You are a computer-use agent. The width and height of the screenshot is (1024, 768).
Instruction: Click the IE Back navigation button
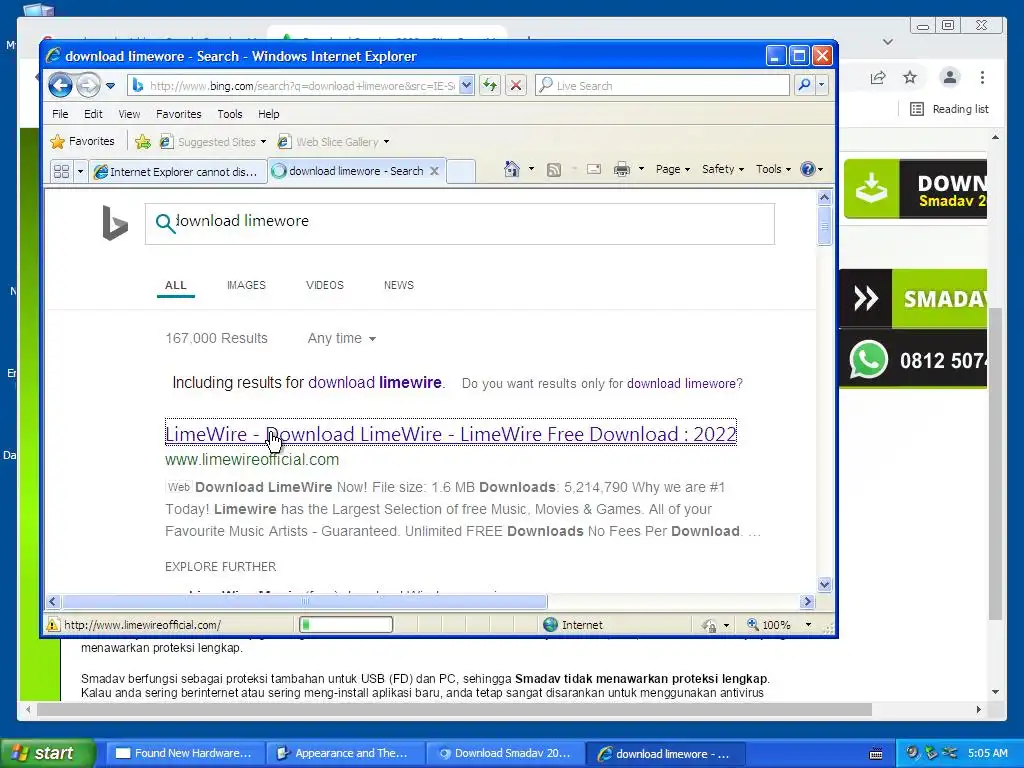tap(60, 85)
